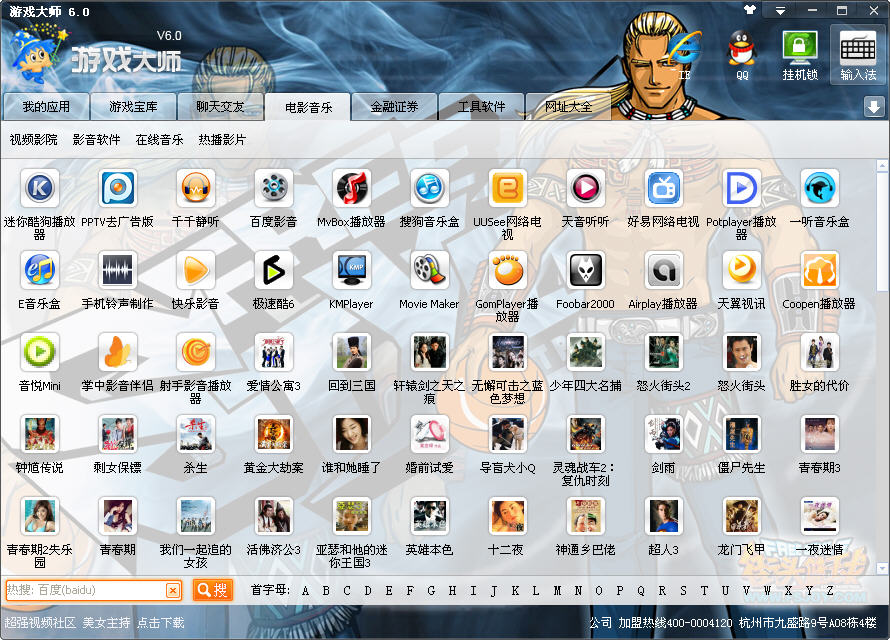Screen dimensions: 890x640
Task: Filter apps by letter K
Action: click(x=515, y=591)
